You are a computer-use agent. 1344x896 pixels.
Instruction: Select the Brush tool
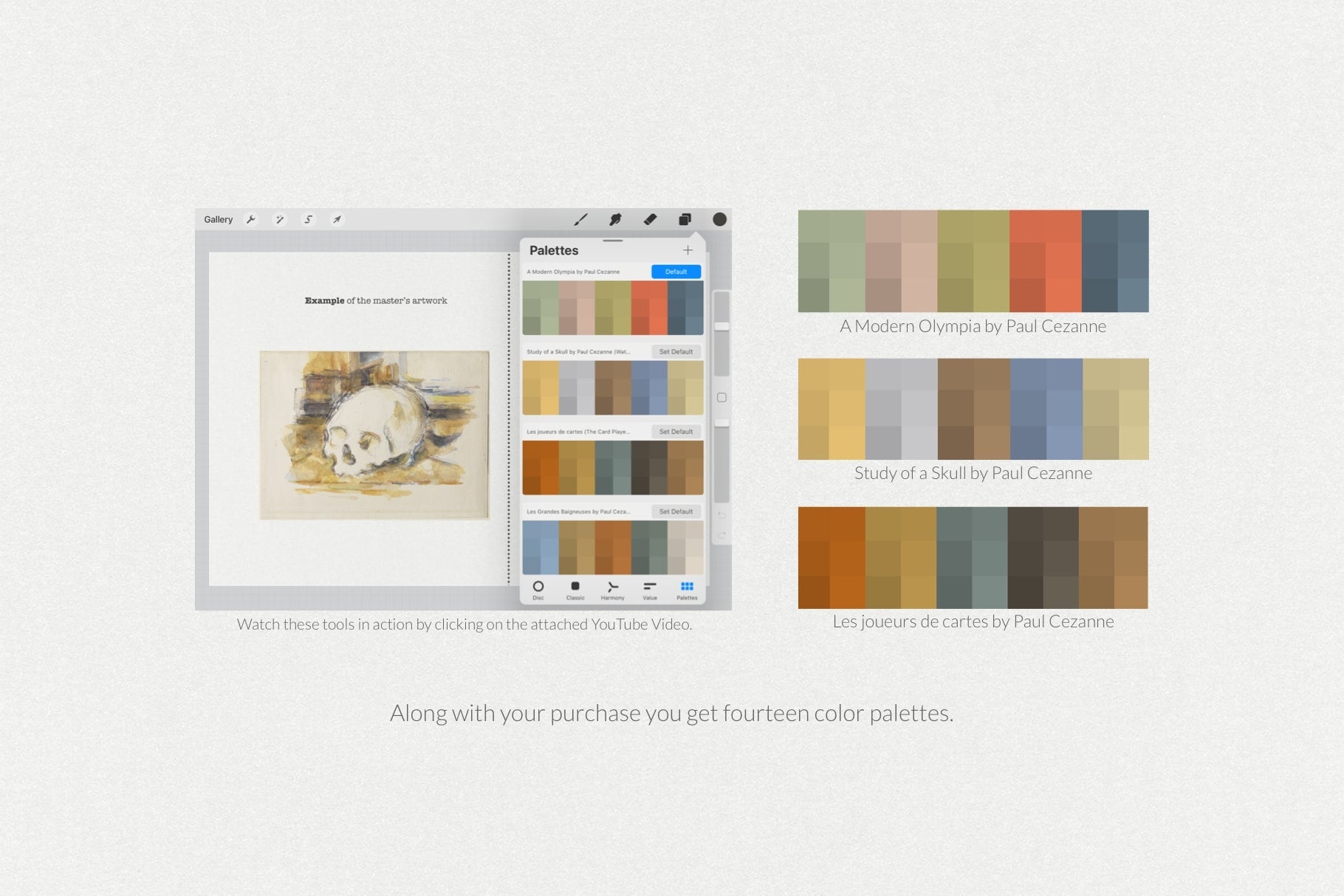pos(581,219)
